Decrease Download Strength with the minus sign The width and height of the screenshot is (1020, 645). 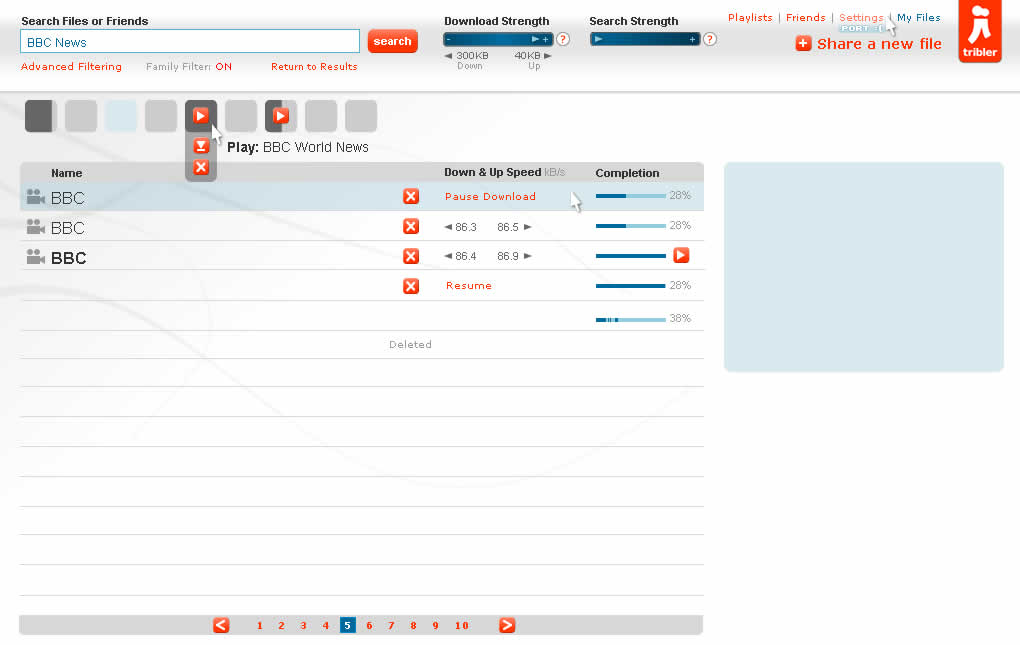point(448,40)
